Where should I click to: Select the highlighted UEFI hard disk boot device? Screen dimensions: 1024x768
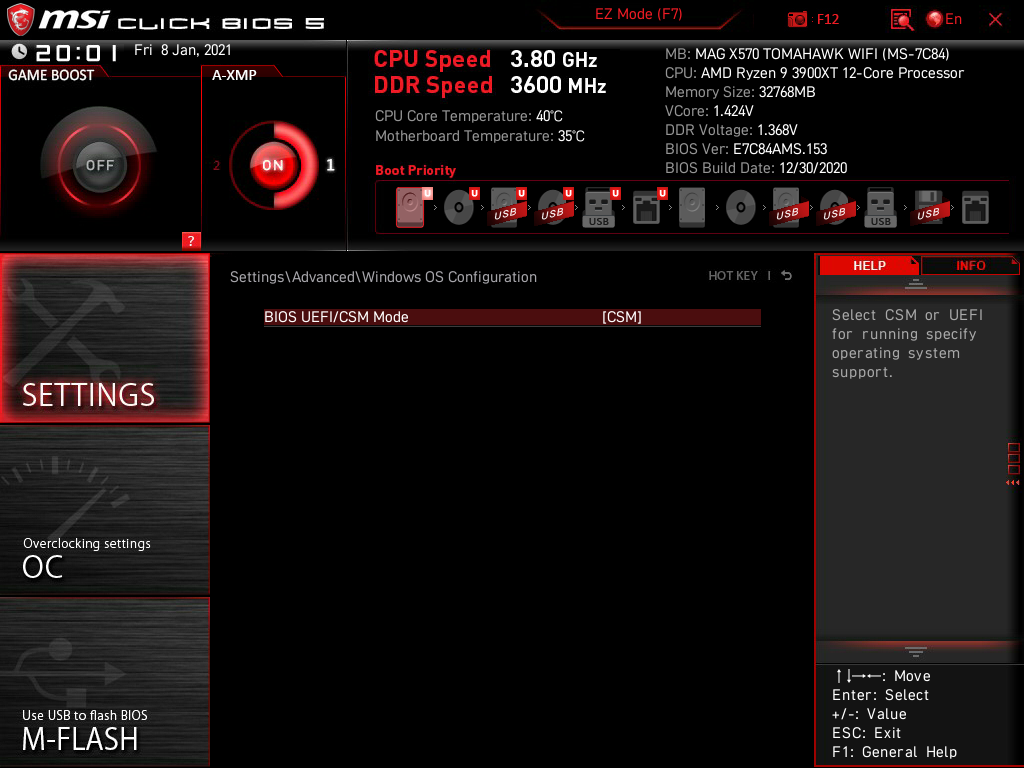pyautogui.click(x=411, y=208)
